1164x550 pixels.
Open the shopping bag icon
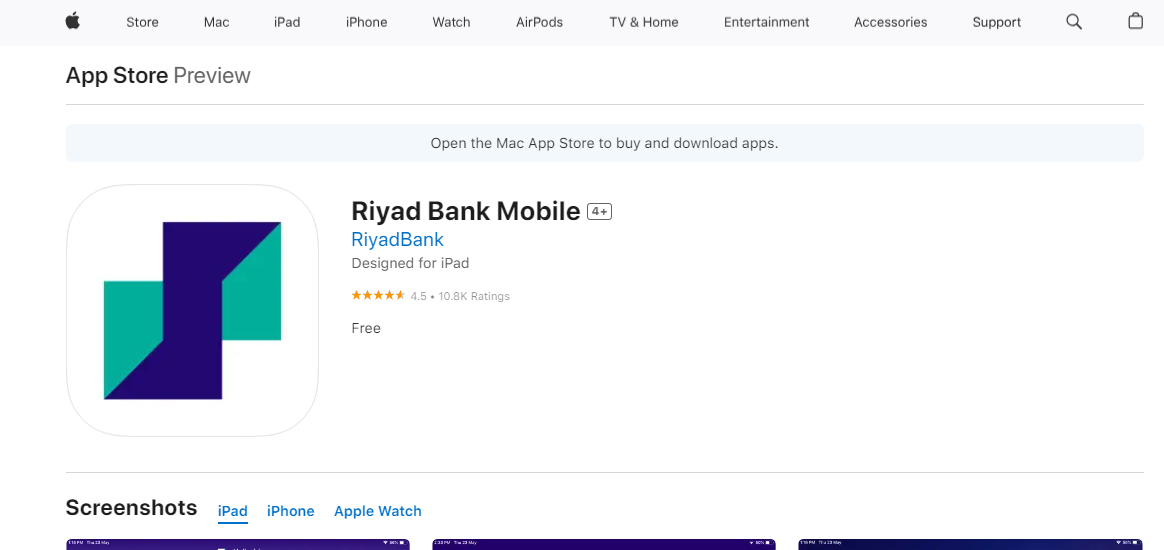[x=1135, y=22]
